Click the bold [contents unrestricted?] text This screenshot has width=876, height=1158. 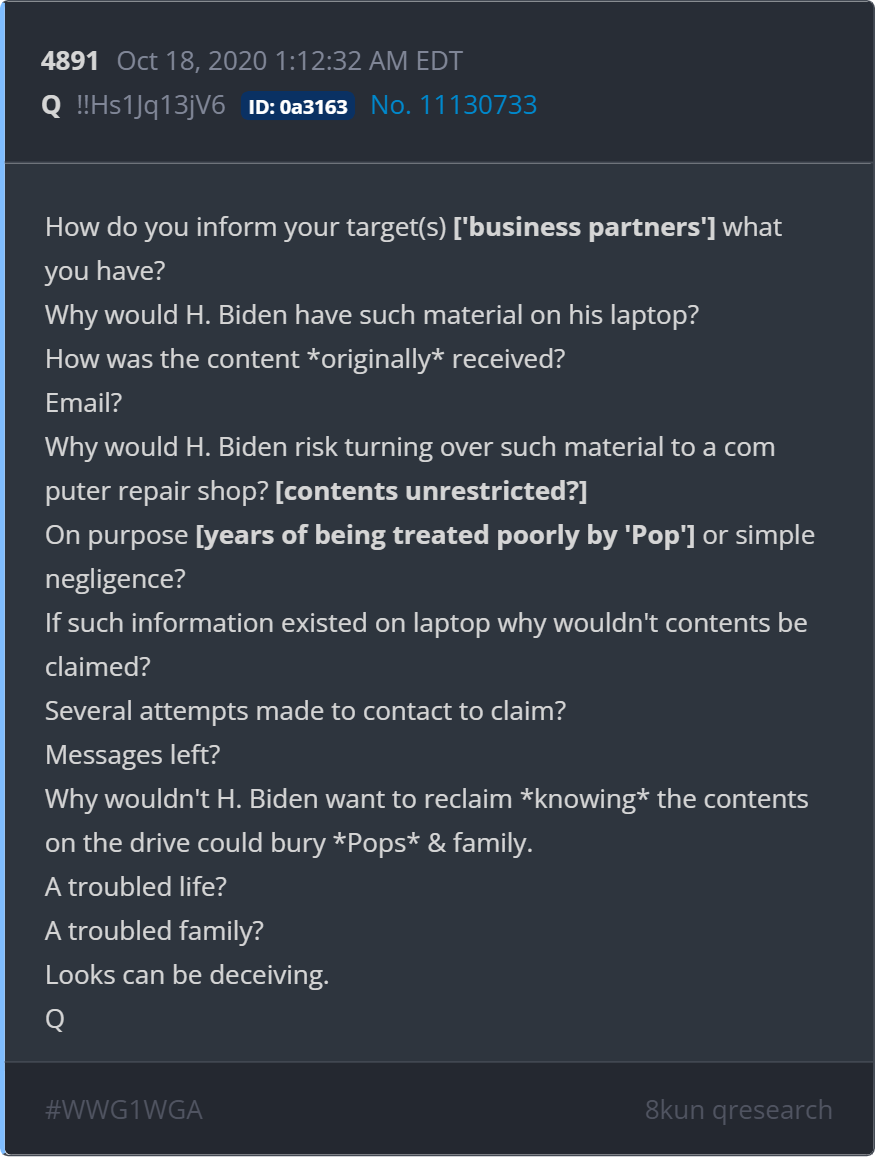[x=431, y=491]
